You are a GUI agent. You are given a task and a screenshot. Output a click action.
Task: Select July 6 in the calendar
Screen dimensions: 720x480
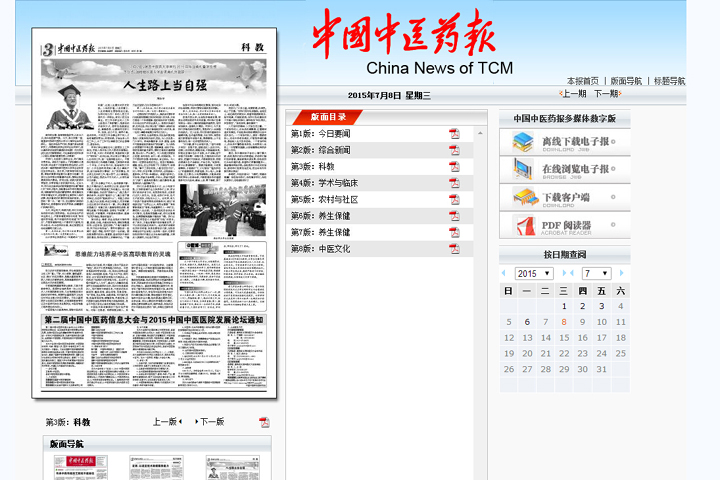(527, 322)
